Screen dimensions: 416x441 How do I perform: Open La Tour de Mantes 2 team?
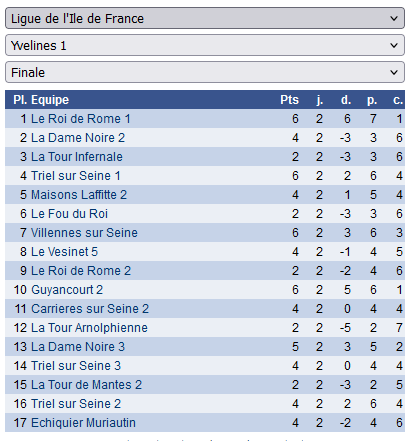click(87, 385)
